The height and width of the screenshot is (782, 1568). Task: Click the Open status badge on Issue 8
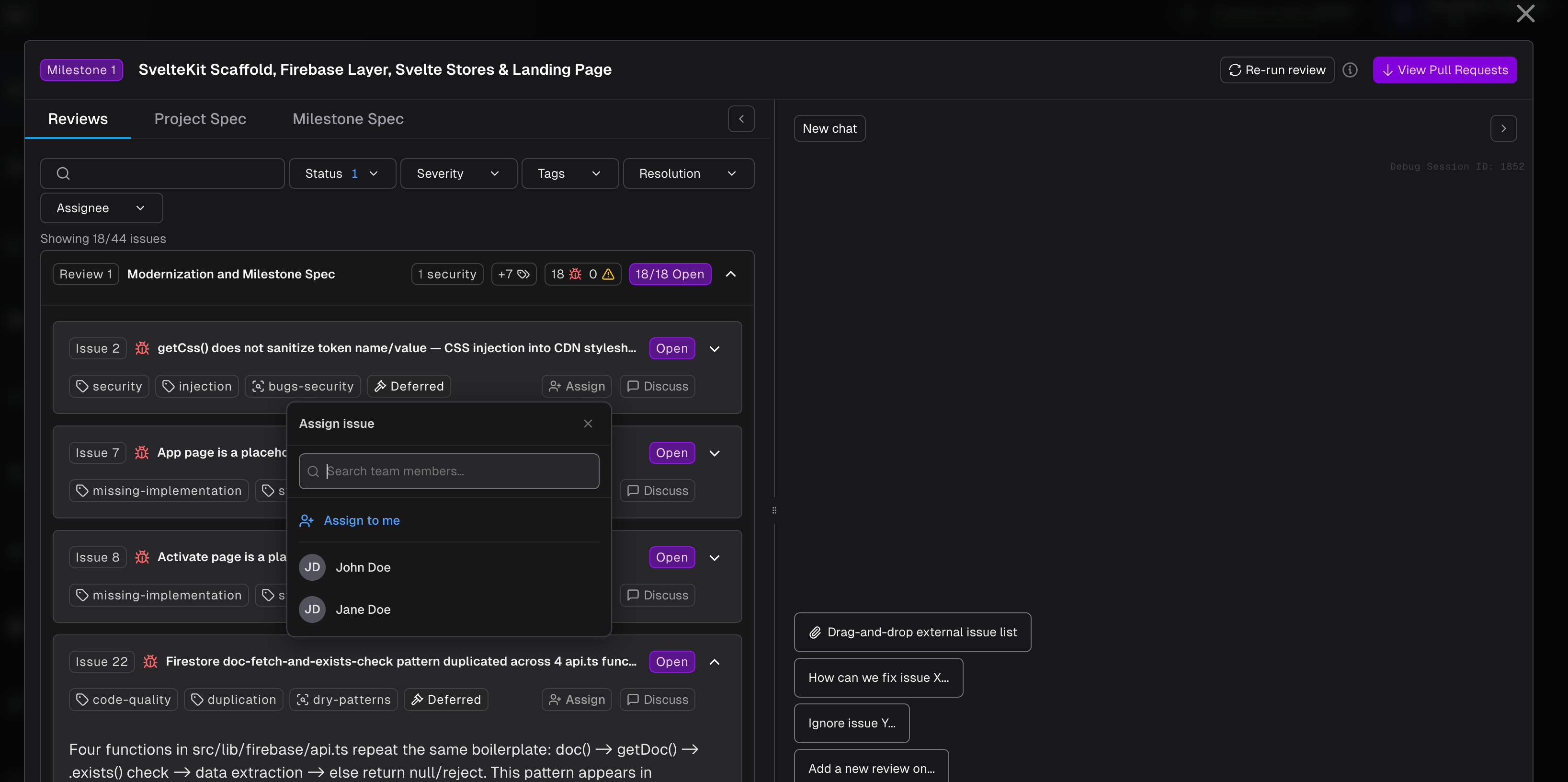671,557
